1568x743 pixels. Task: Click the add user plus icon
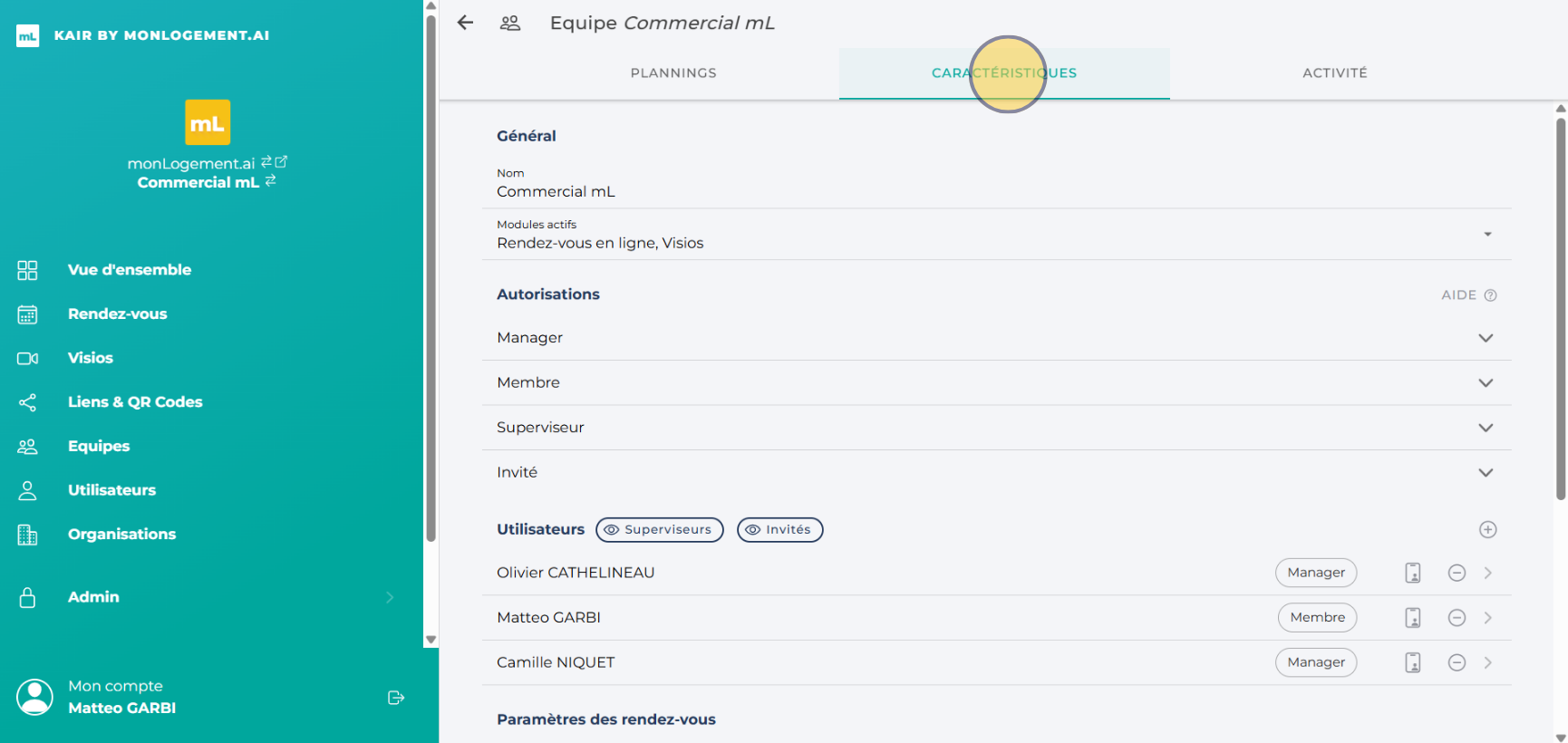[1487, 530]
